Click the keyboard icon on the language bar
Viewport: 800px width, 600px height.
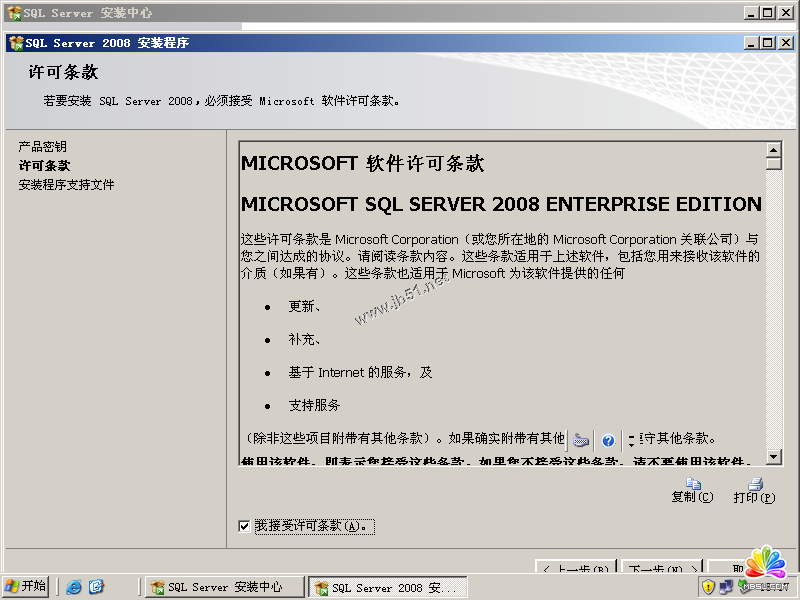(582, 440)
